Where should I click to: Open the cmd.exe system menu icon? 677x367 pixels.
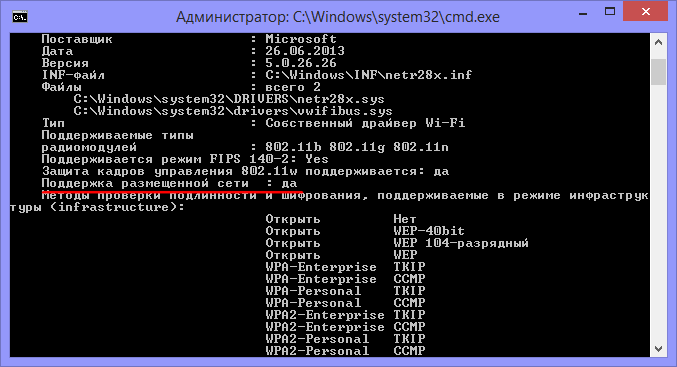point(20,17)
